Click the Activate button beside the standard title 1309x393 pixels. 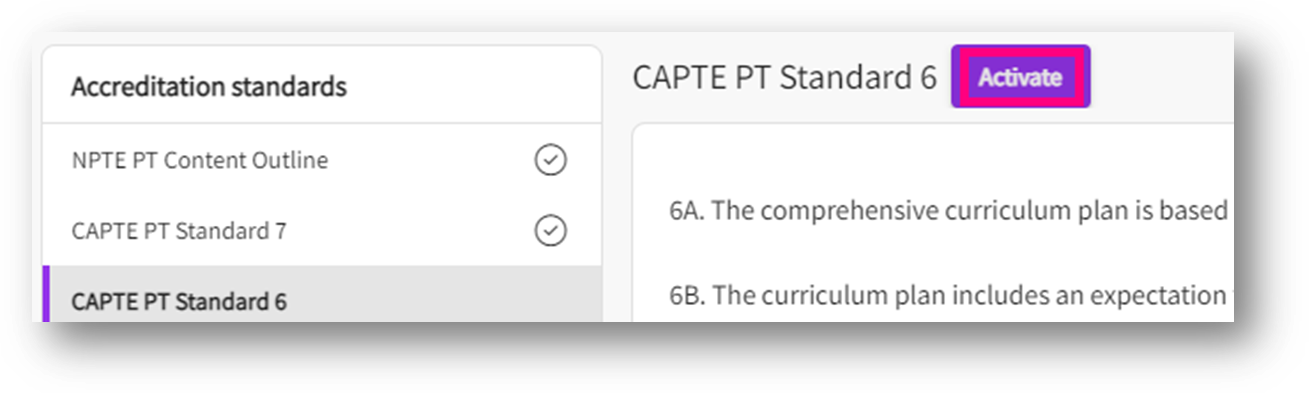[x=1020, y=77]
